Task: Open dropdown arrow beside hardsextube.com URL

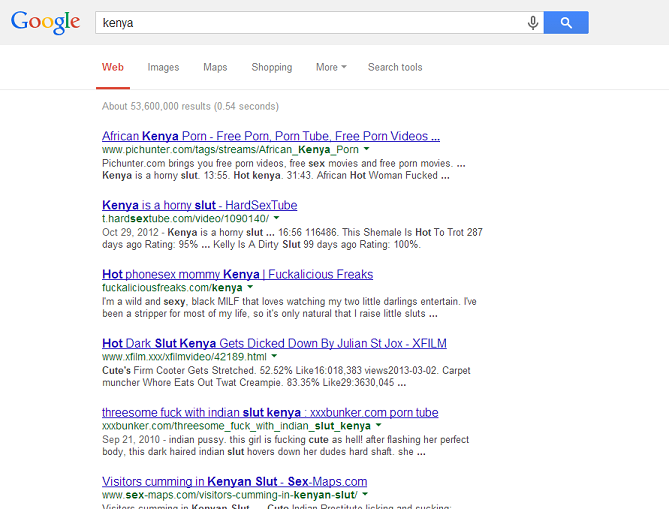Action: click(276, 218)
